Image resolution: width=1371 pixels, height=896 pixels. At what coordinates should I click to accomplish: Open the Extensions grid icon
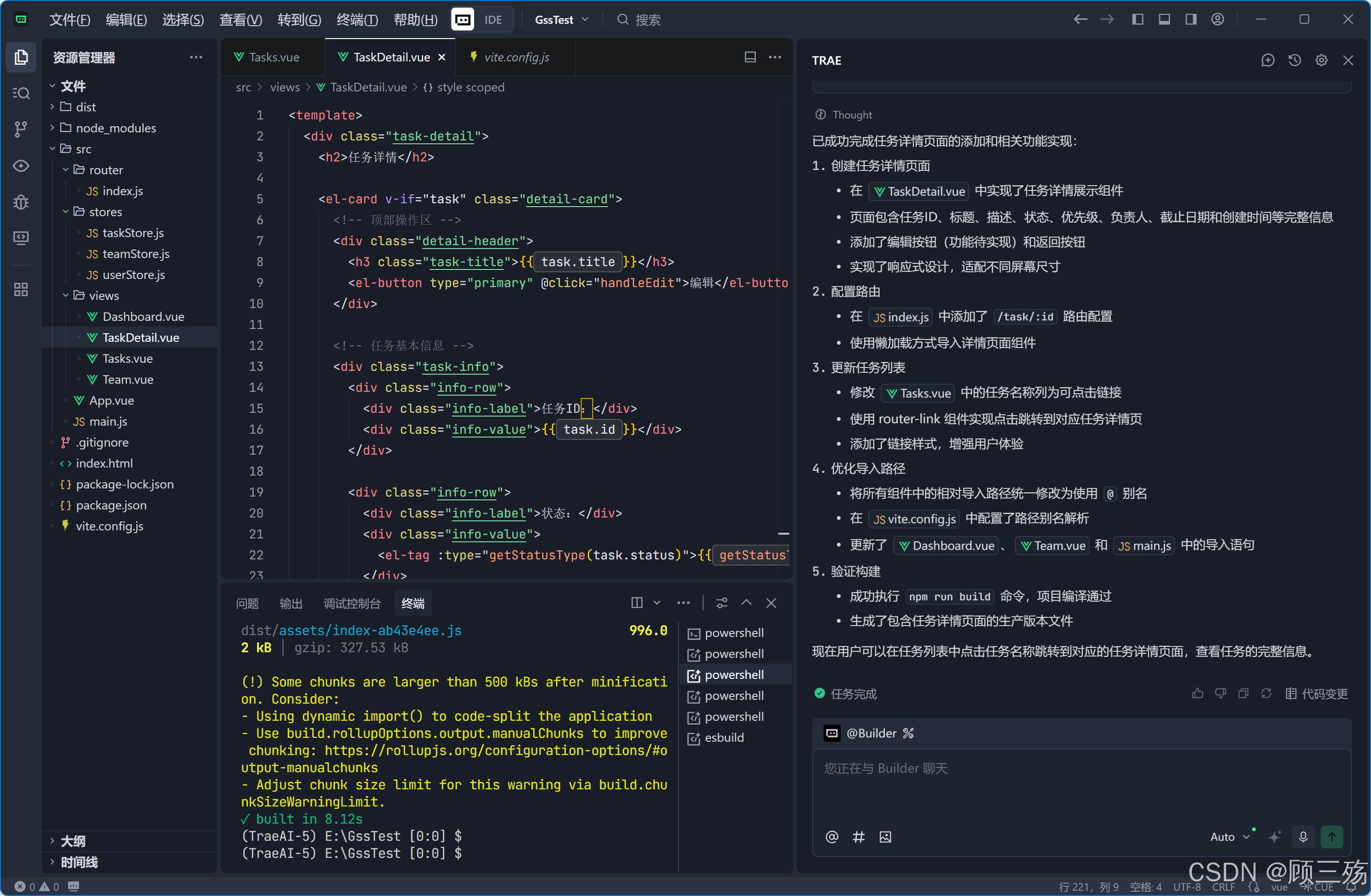tap(21, 289)
